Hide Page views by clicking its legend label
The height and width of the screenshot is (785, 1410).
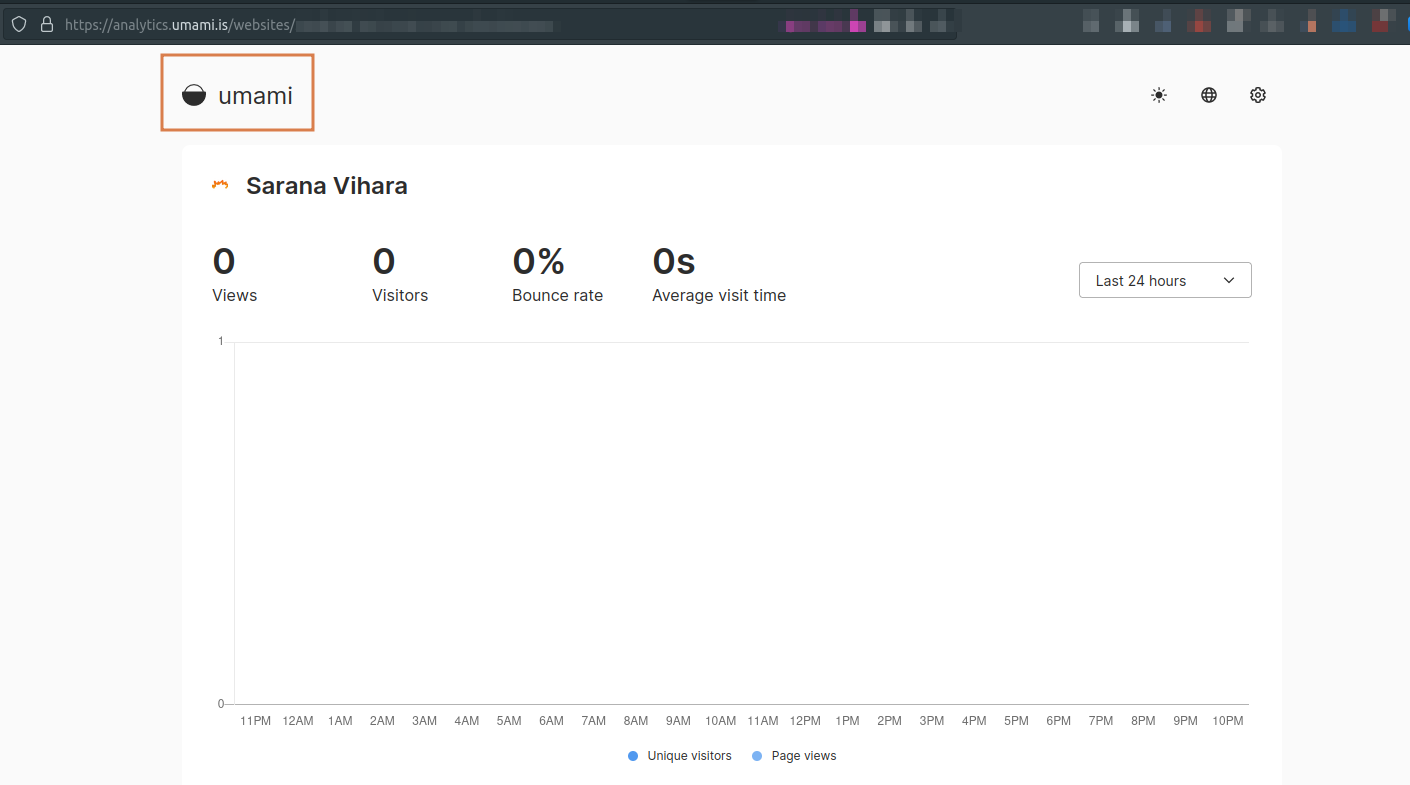click(x=803, y=756)
